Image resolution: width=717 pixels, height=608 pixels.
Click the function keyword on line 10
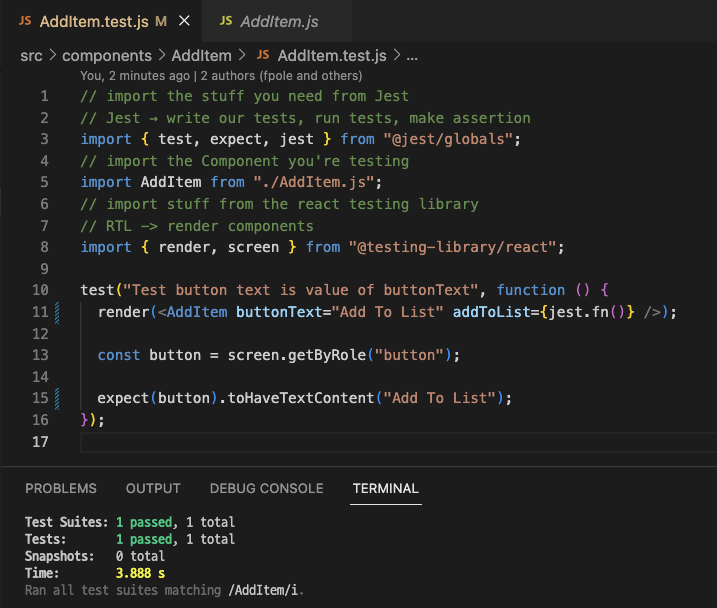point(530,290)
